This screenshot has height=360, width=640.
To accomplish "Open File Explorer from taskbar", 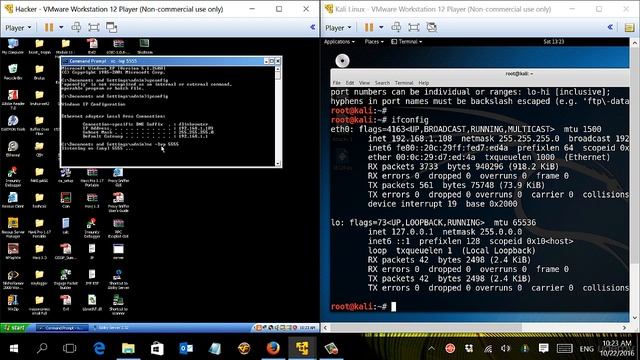I will pos(128,348).
